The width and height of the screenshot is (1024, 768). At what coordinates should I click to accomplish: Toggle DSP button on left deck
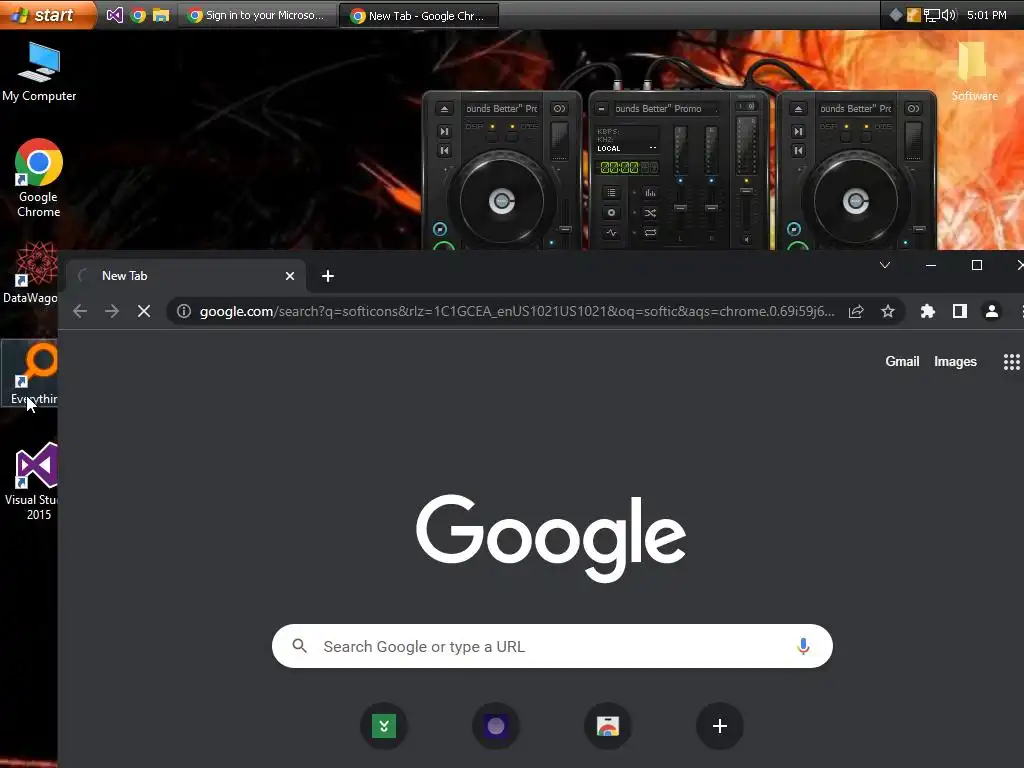coord(492,137)
